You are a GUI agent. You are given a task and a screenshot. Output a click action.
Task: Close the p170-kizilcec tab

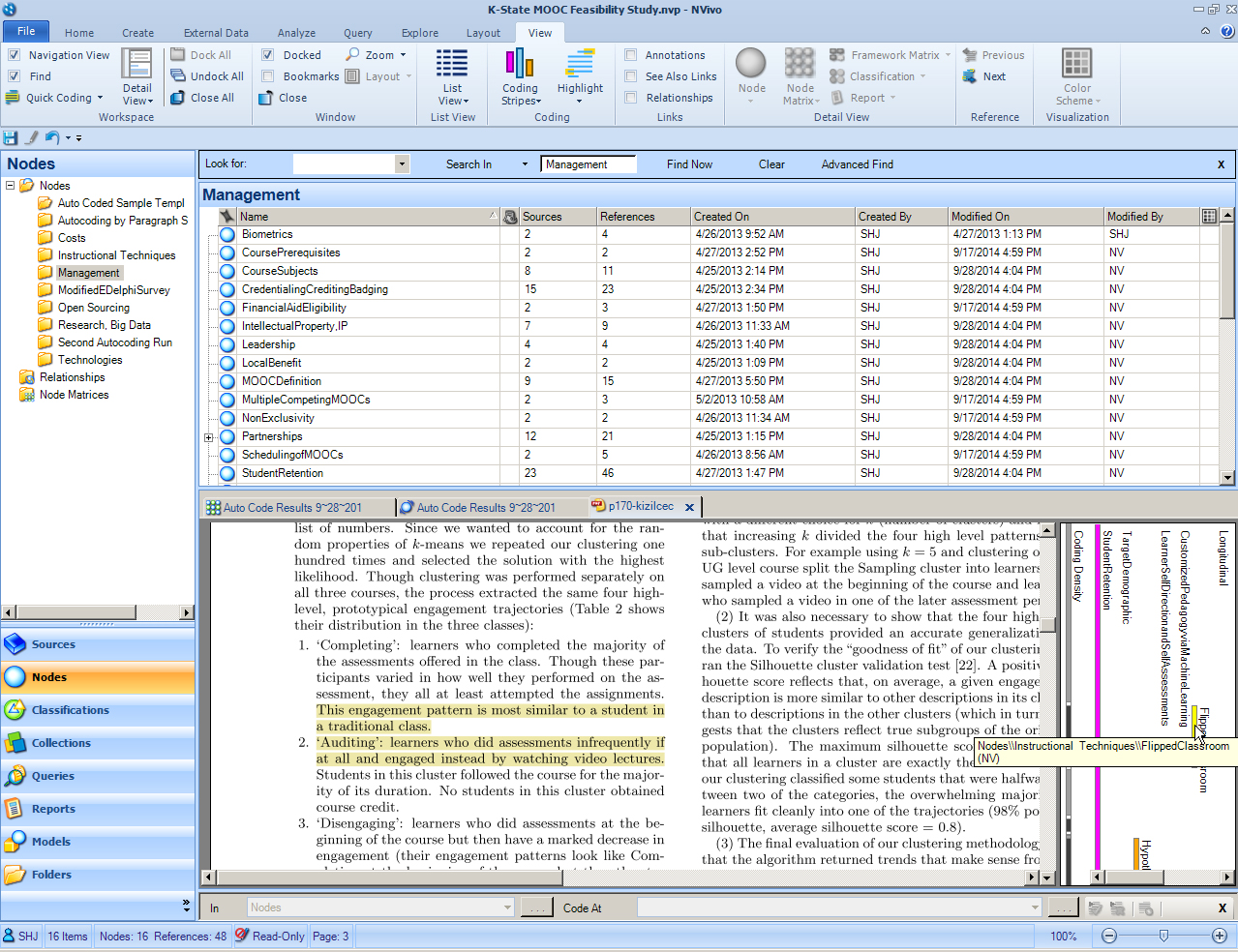click(x=689, y=507)
